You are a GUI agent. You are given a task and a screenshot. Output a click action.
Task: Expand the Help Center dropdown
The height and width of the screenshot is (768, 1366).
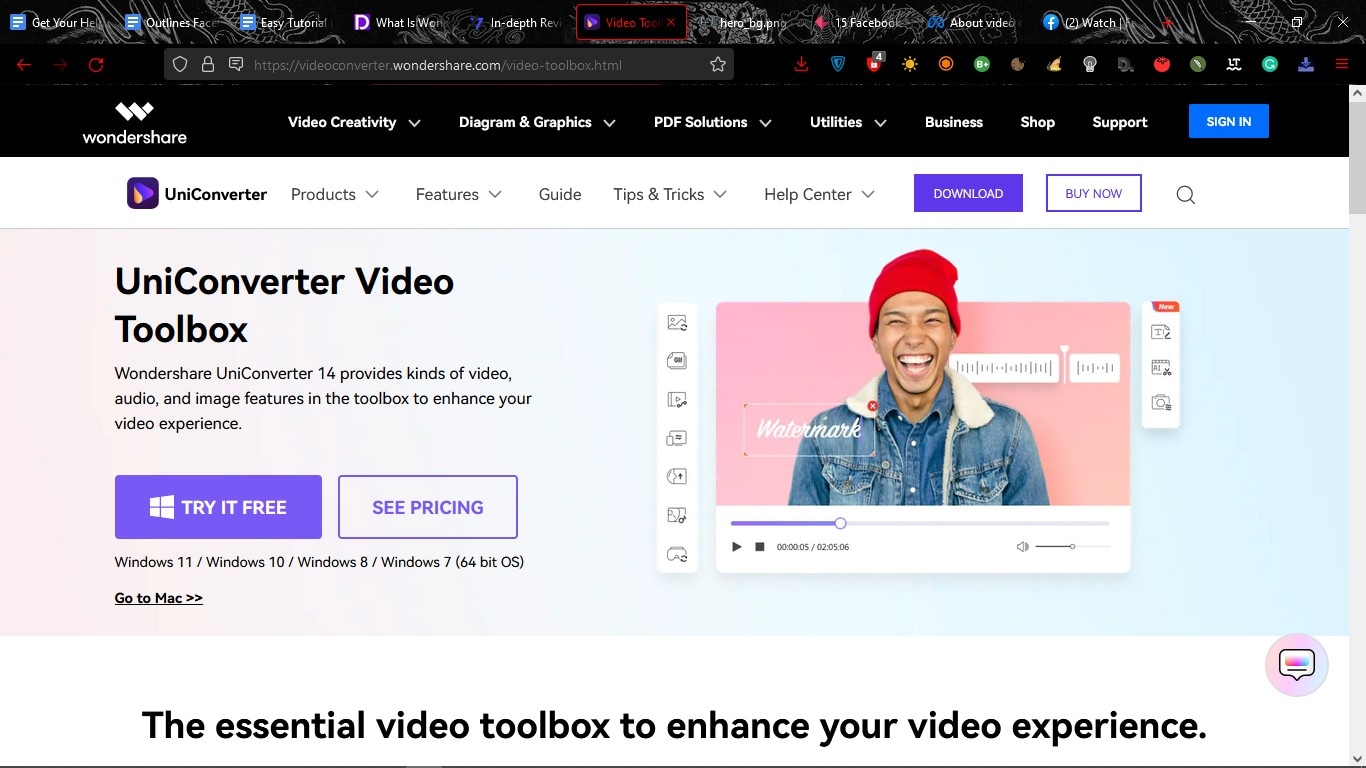[x=819, y=194]
